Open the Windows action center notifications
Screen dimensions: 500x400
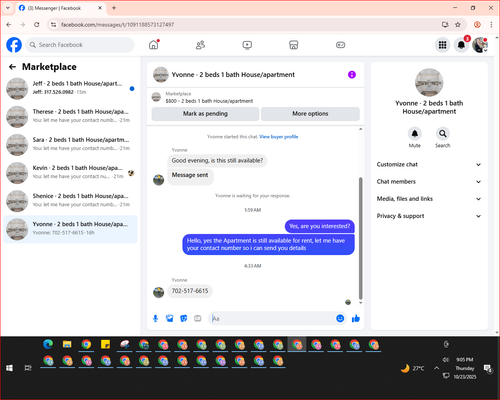pyautogui.click(x=488, y=368)
